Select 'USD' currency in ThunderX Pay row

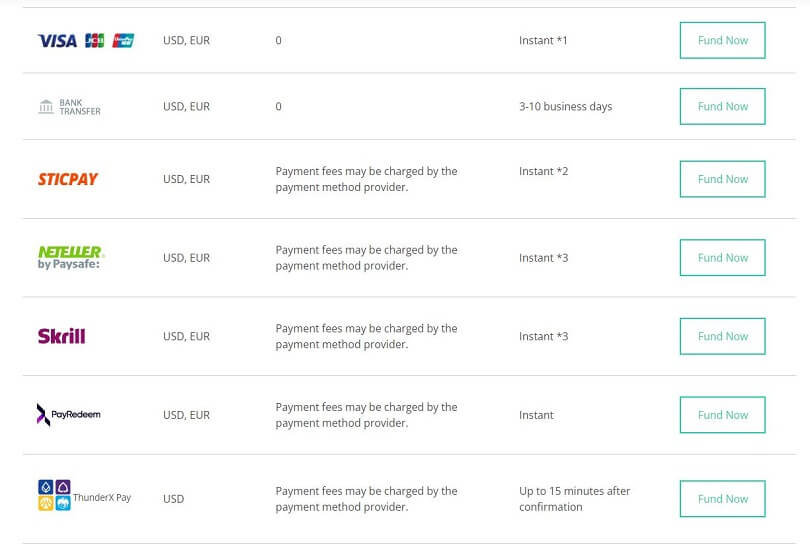[174, 499]
